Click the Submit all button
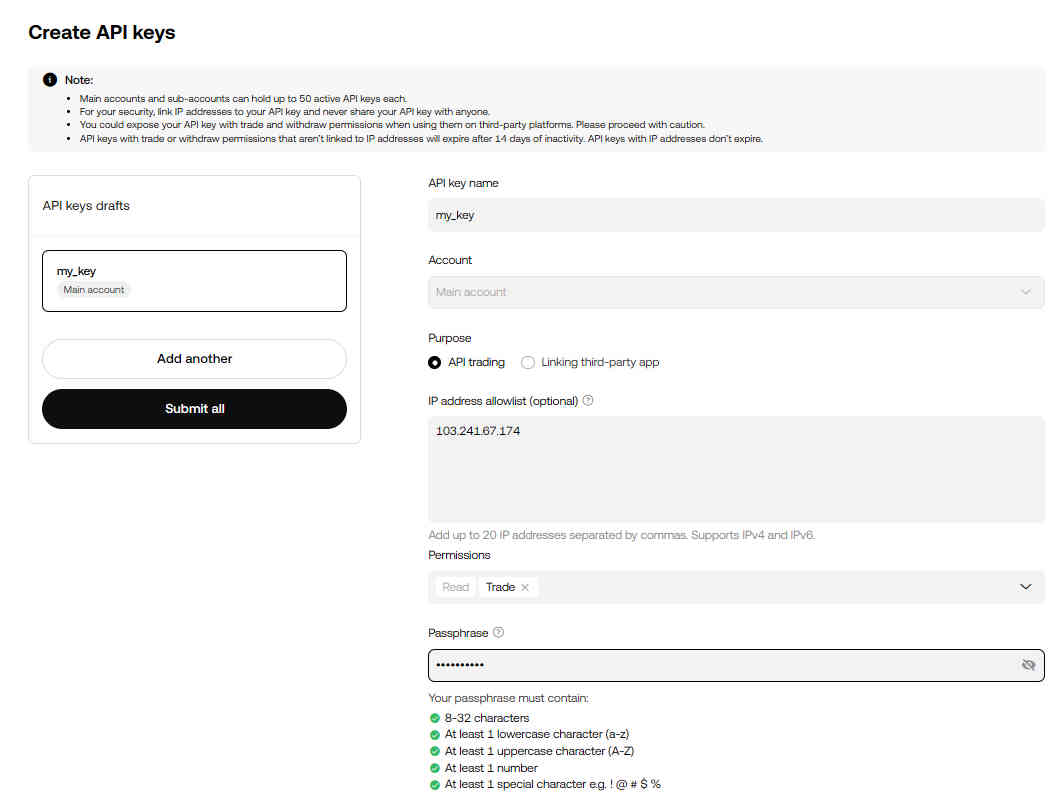 pyautogui.click(x=194, y=409)
